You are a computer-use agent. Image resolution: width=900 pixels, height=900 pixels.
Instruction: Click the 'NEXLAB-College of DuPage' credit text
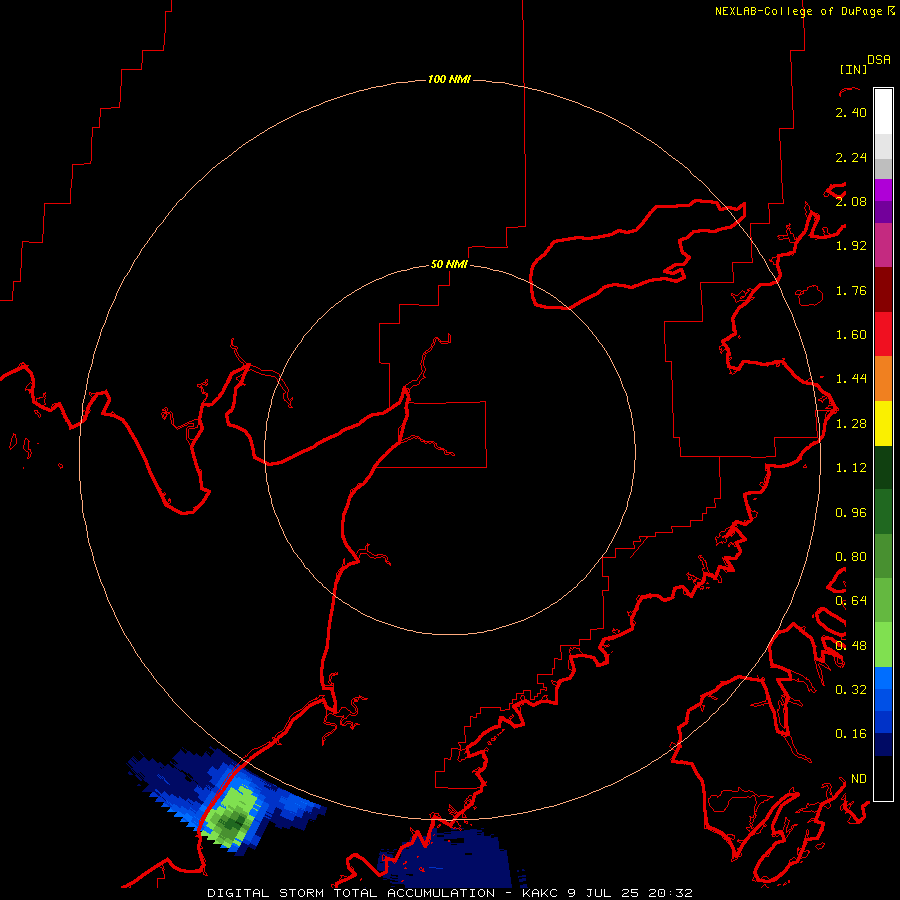pyautogui.click(x=798, y=11)
